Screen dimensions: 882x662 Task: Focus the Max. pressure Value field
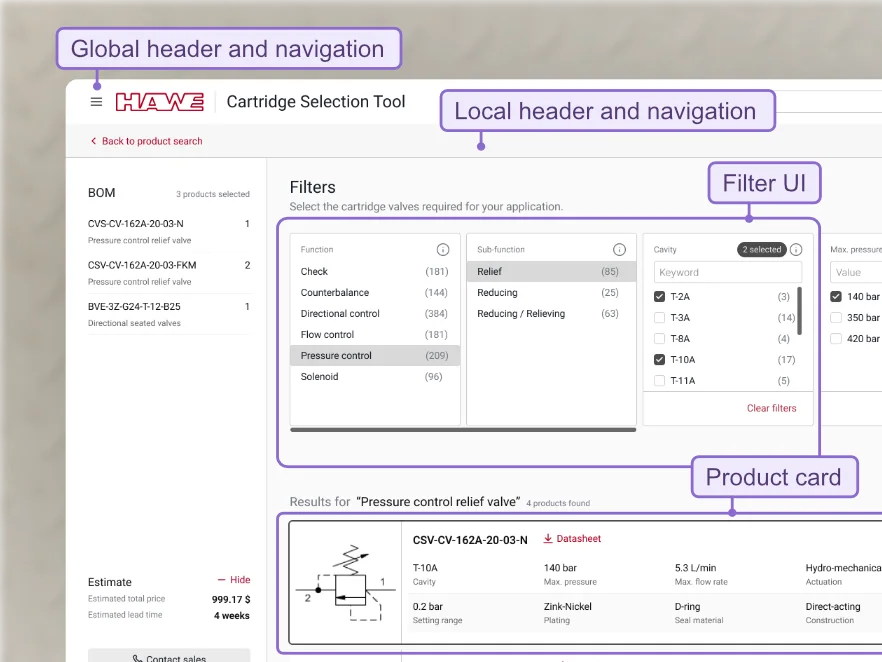856,272
